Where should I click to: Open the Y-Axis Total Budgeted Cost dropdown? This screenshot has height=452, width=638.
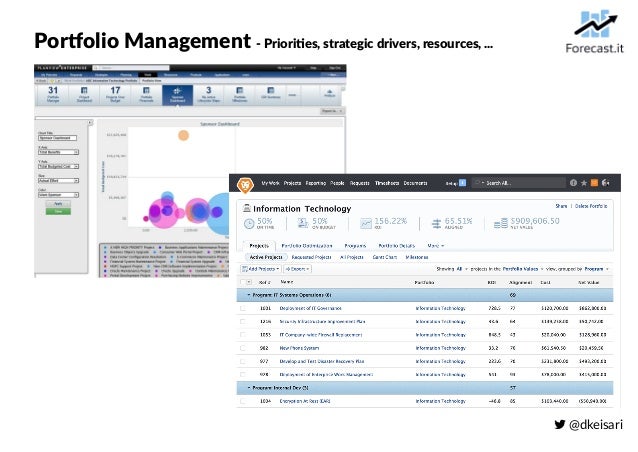point(58,166)
